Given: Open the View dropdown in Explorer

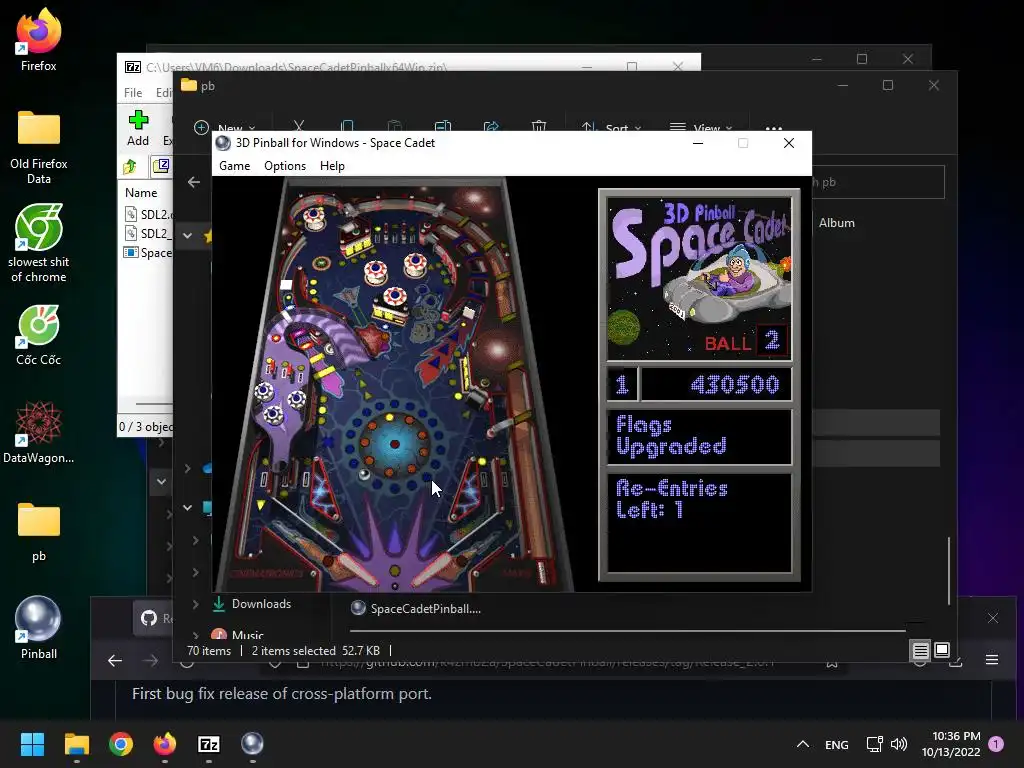Looking at the screenshot, I should (x=701, y=127).
